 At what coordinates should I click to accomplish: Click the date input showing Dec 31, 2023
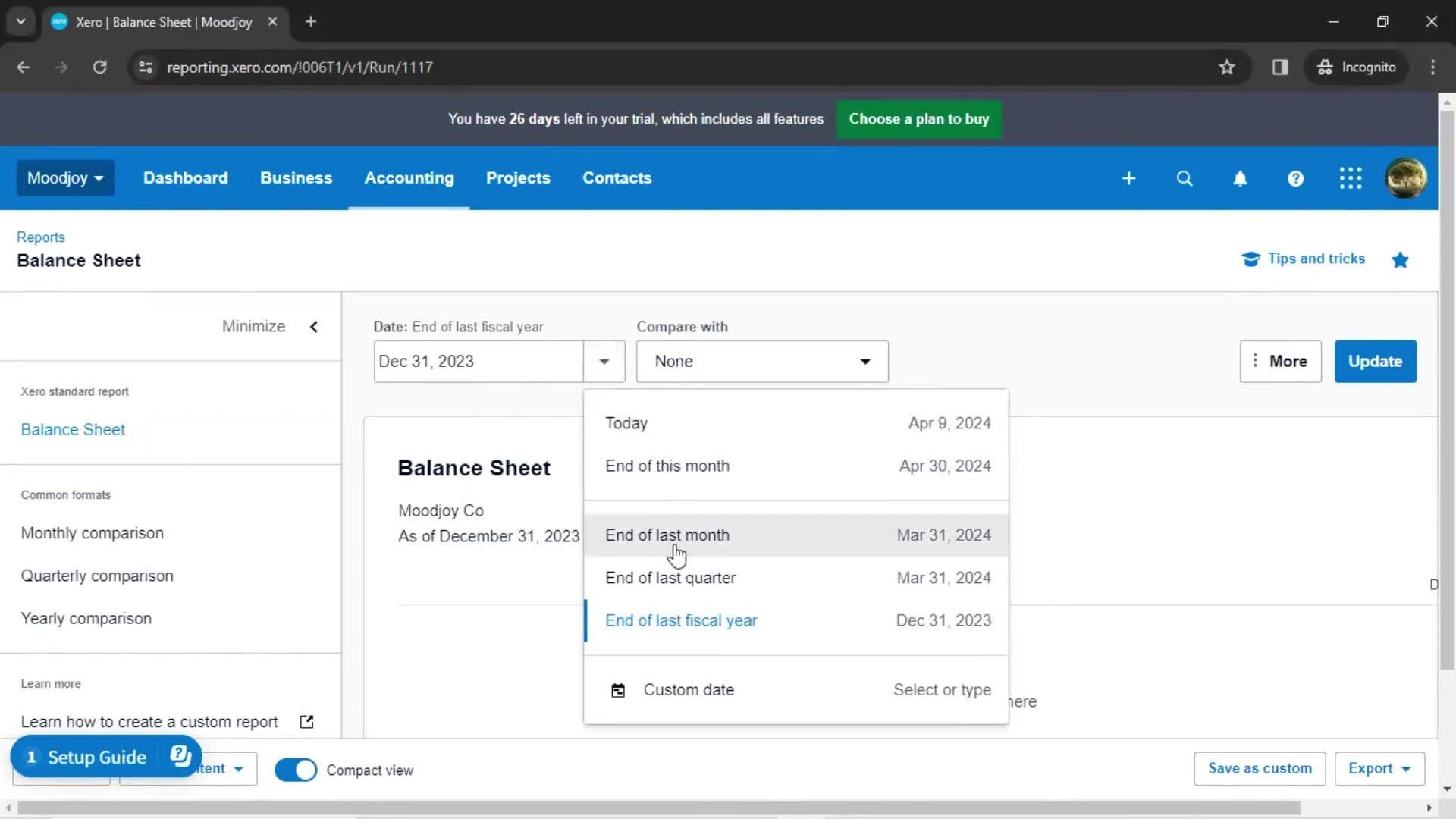click(479, 362)
